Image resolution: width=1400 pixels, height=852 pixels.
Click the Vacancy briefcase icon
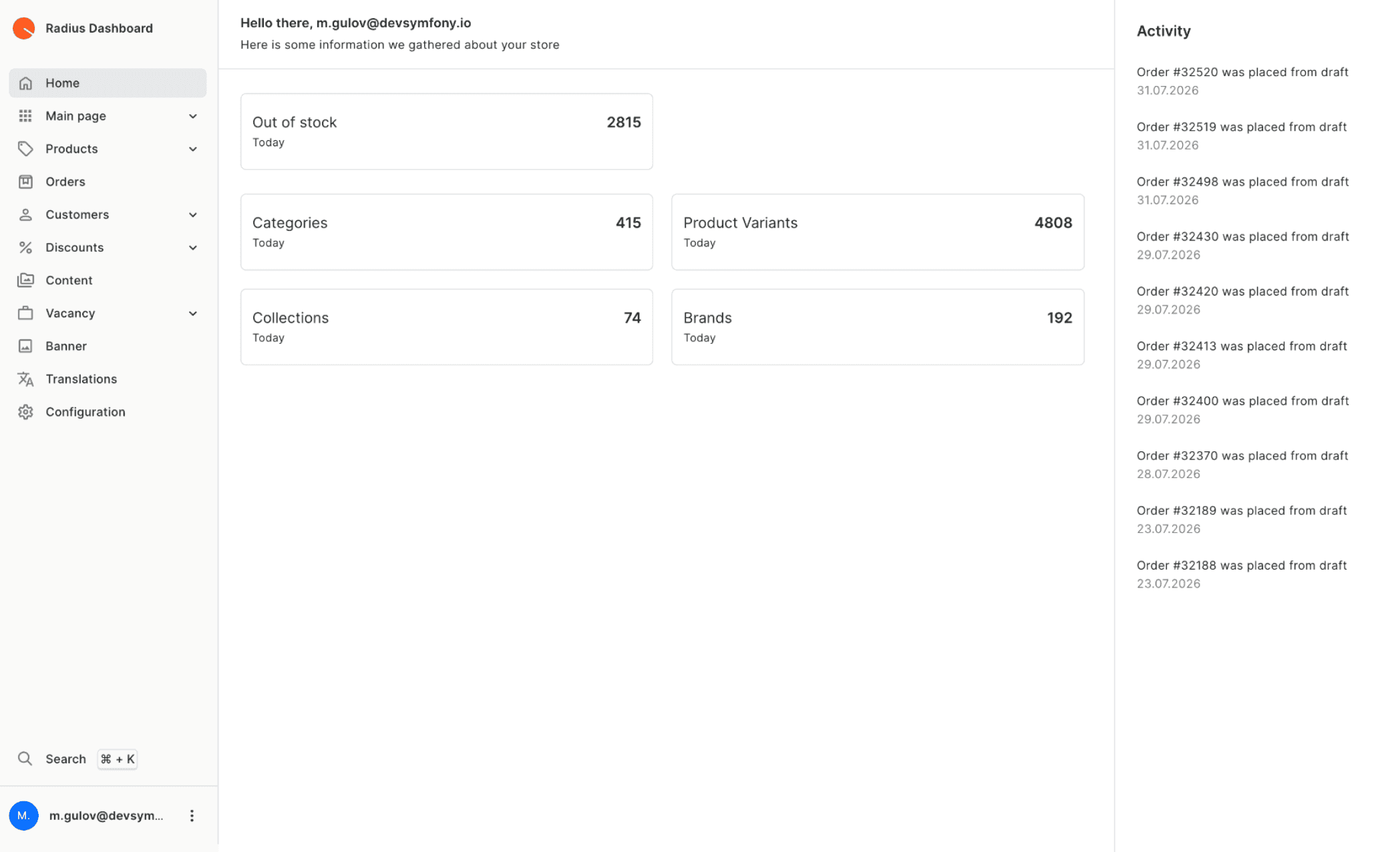(x=25, y=313)
